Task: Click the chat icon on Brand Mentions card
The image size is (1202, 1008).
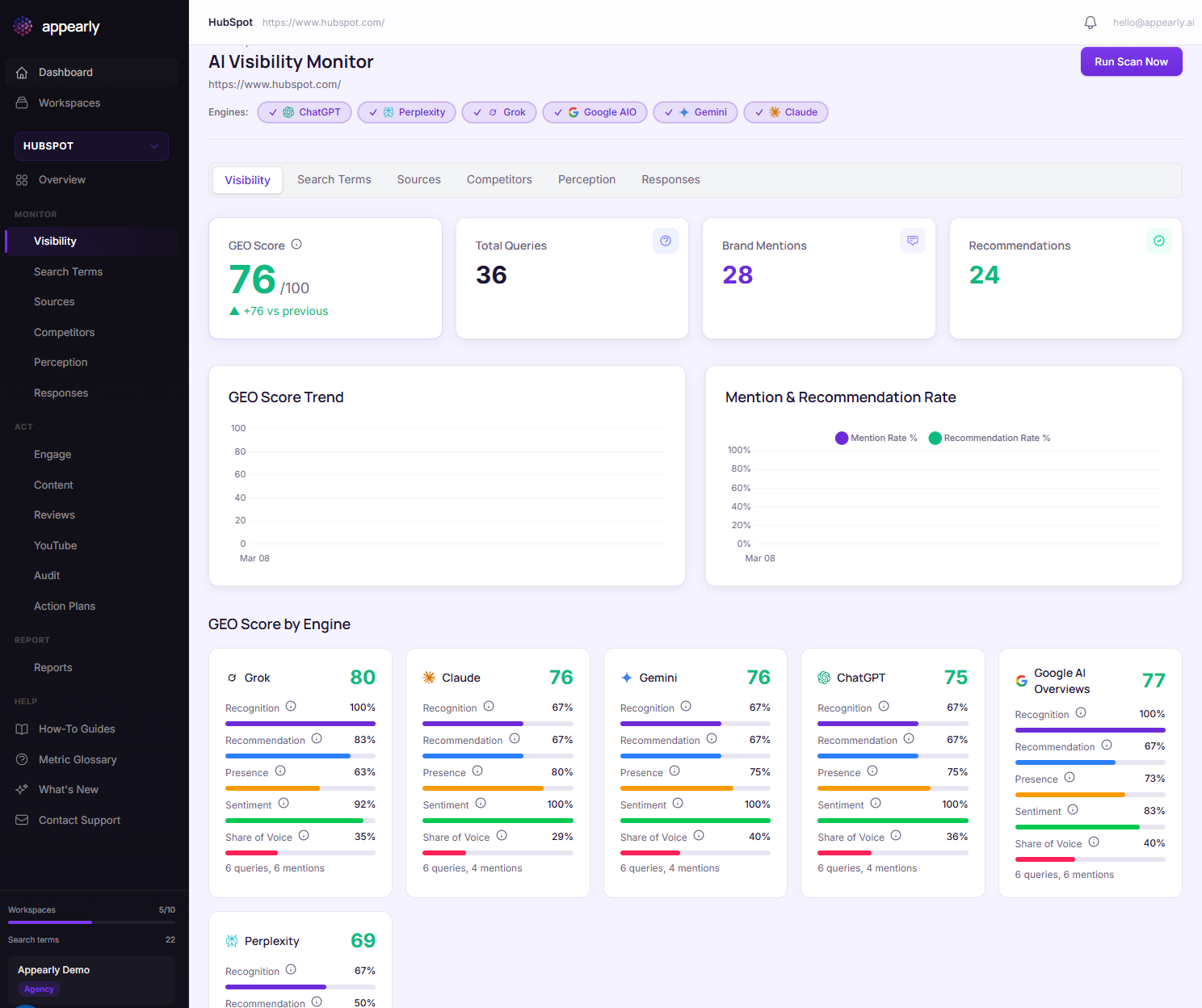Action: click(x=912, y=240)
